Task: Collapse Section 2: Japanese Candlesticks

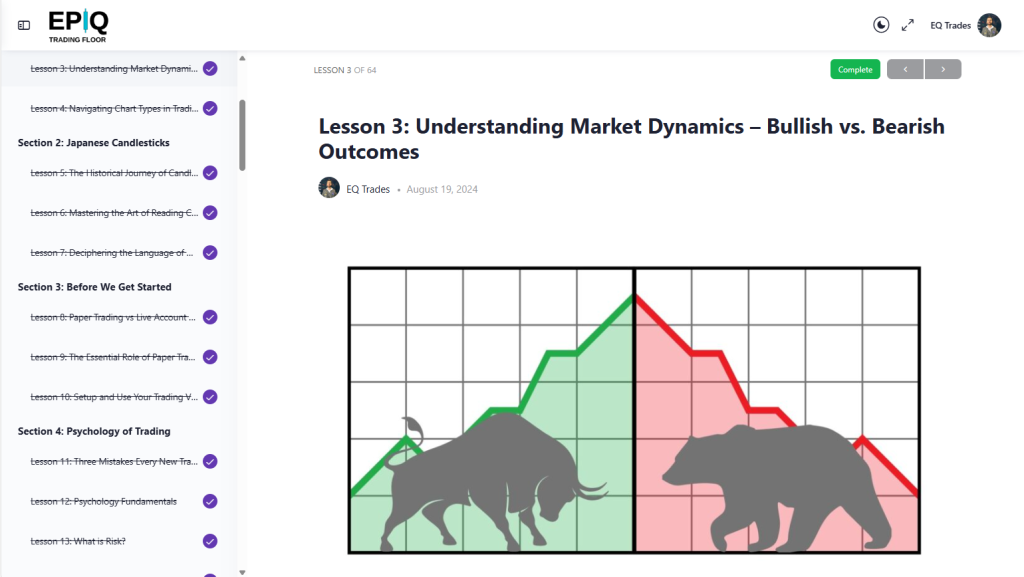Action: click(x=93, y=142)
